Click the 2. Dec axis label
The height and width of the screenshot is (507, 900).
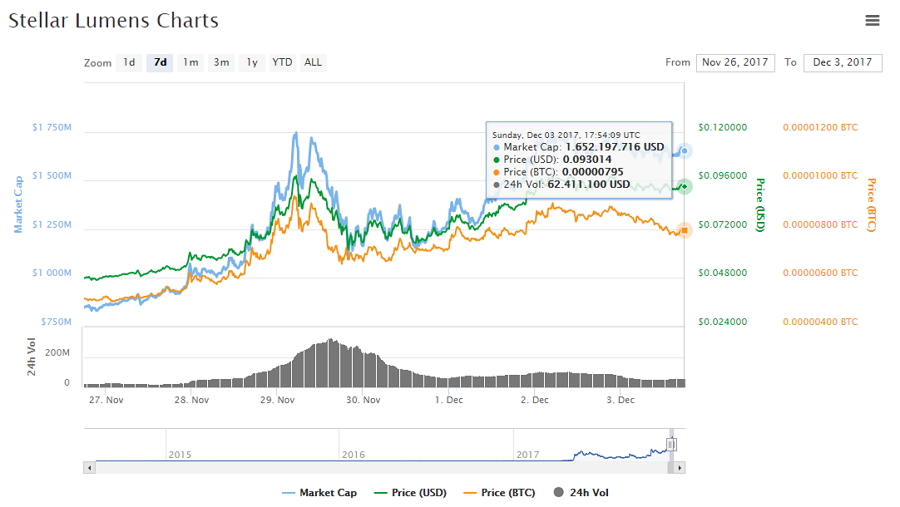(534, 400)
